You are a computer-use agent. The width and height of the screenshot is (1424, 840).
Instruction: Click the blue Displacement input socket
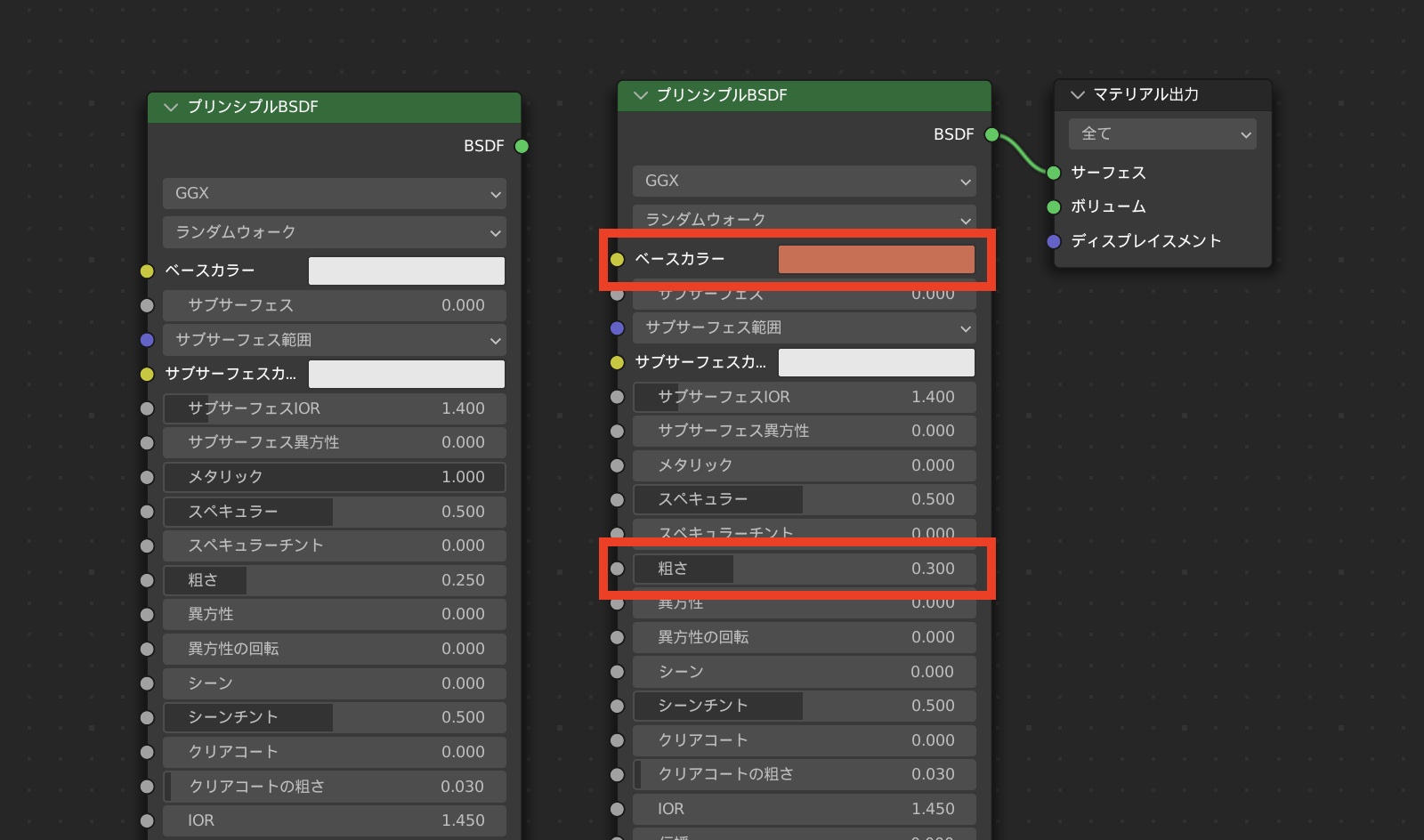pyautogui.click(x=1054, y=241)
